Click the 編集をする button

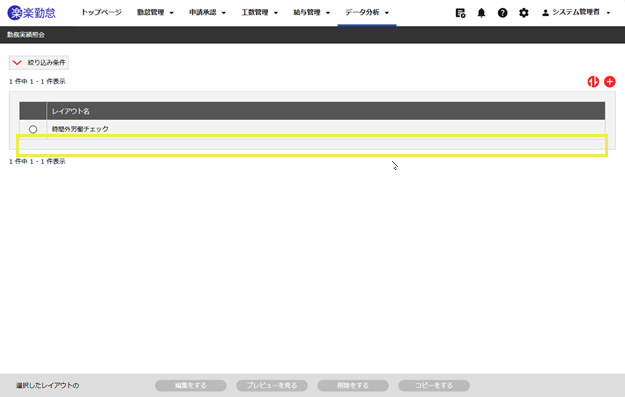(191, 385)
